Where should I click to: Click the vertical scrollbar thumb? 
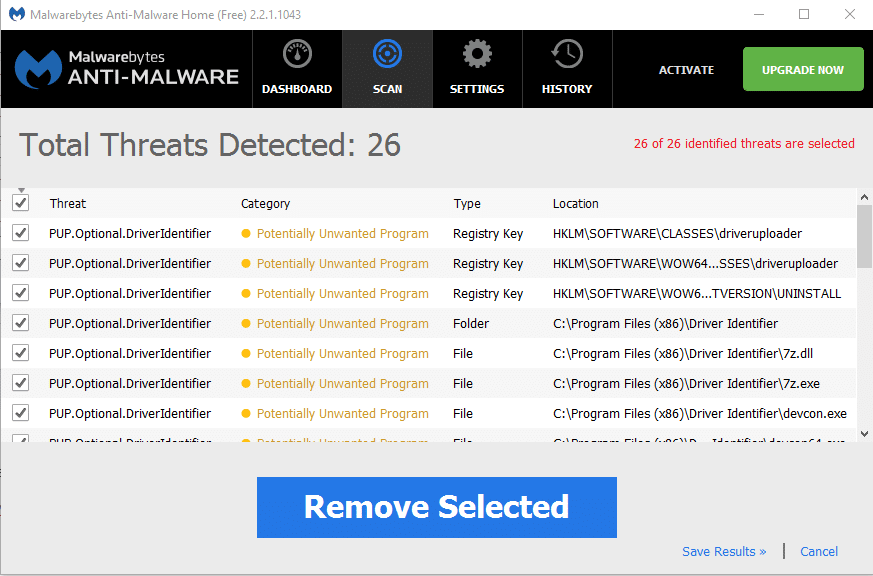[x=864, y=237]
